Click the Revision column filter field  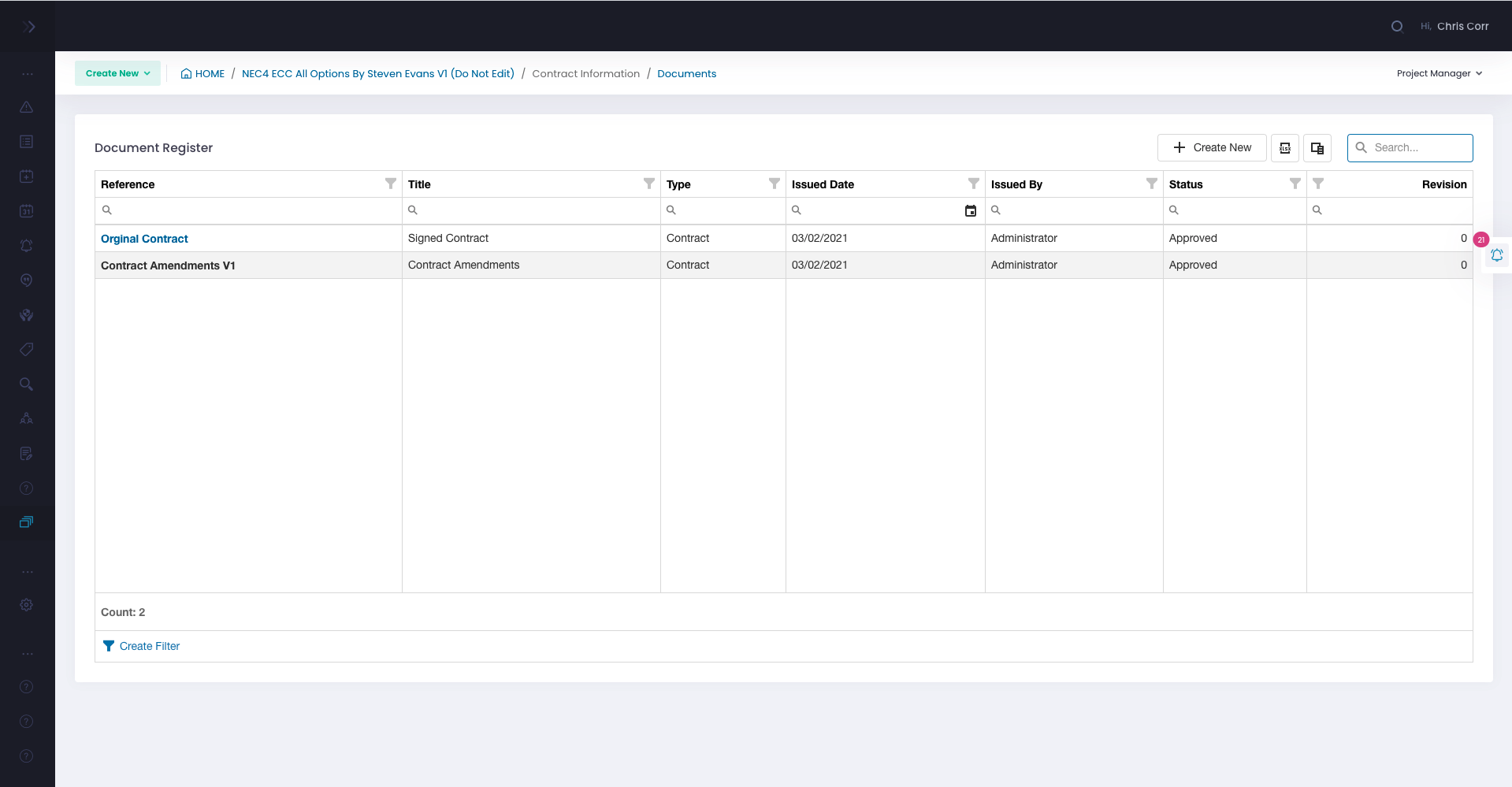1390,210
